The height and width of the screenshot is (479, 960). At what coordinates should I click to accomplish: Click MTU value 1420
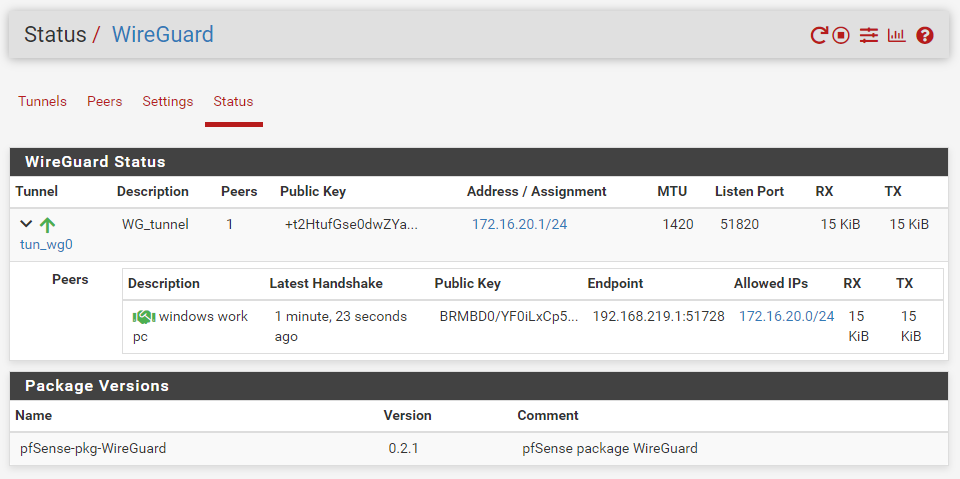tap(678, 224)
